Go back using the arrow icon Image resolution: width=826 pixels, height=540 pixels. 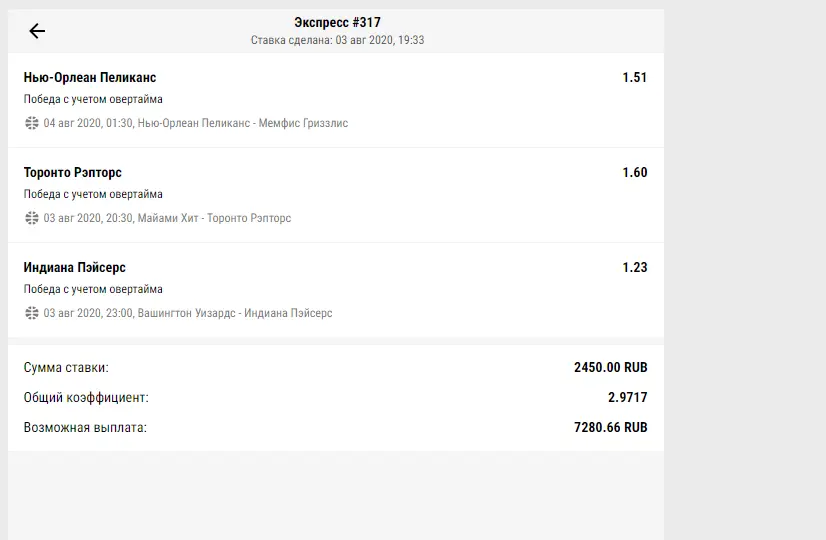(37, 31)
